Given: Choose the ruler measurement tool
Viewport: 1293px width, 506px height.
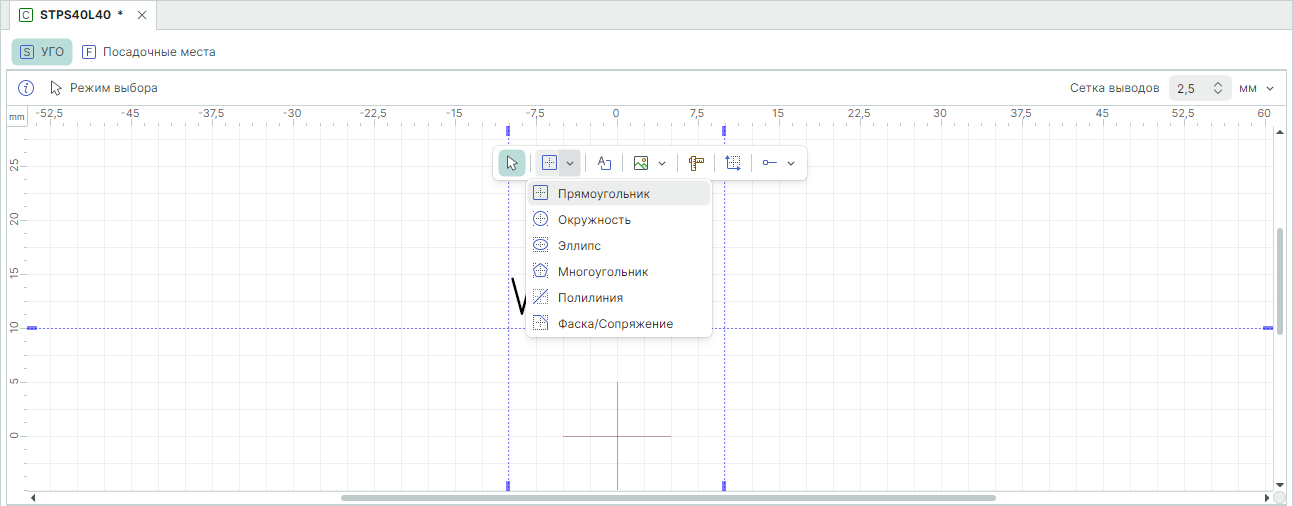Looking at the screenshot, I should click(696, 163).
